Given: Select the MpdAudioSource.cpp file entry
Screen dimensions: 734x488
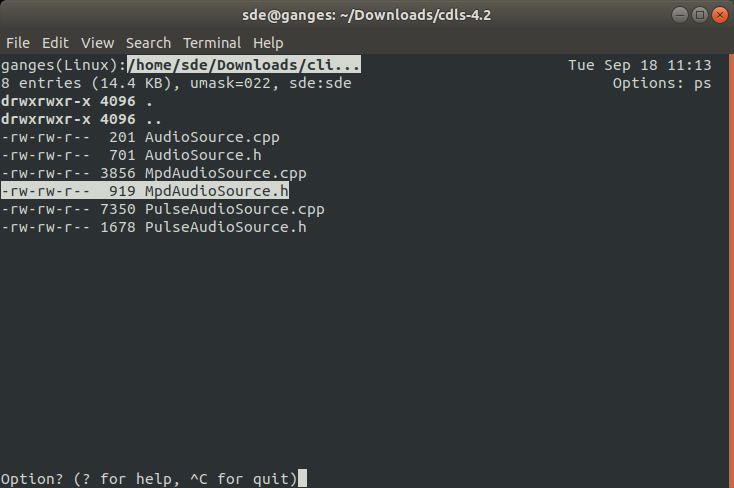Looking at the screenshot, I should point(154,173).
